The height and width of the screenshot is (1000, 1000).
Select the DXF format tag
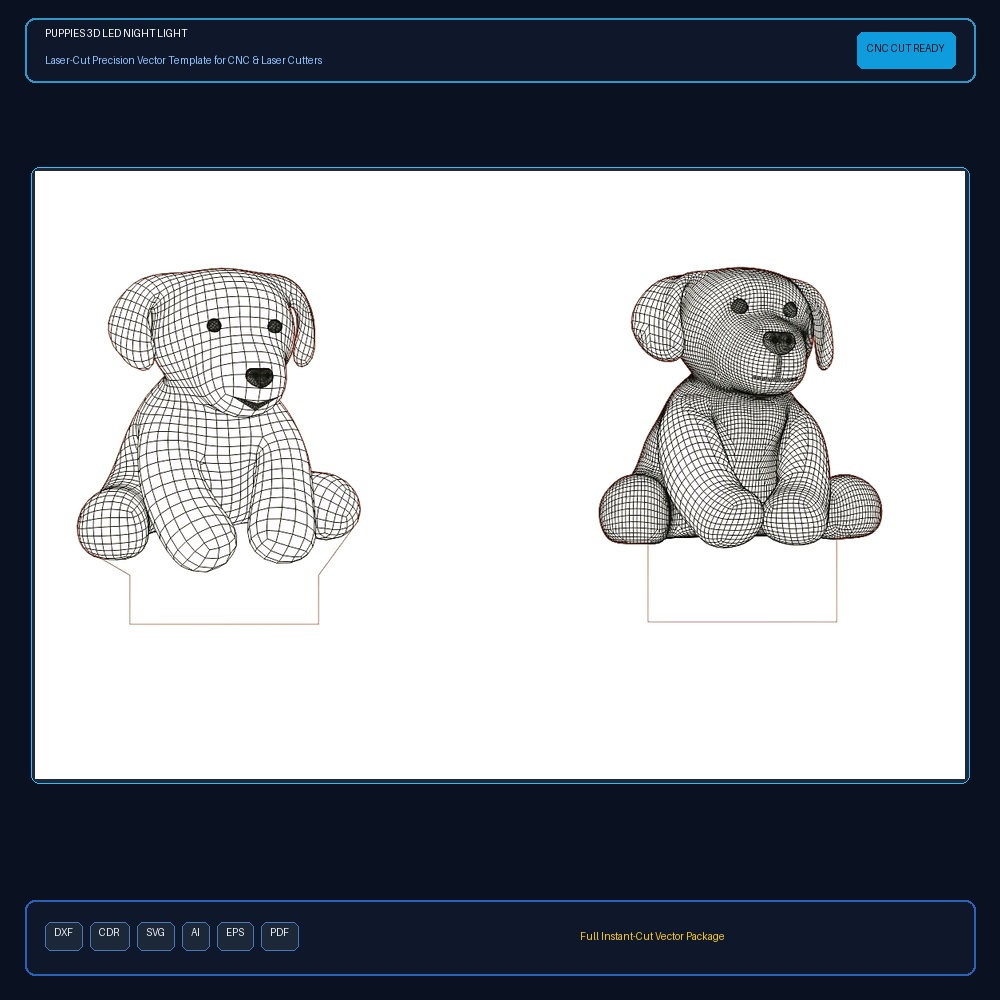coord(64,936)
